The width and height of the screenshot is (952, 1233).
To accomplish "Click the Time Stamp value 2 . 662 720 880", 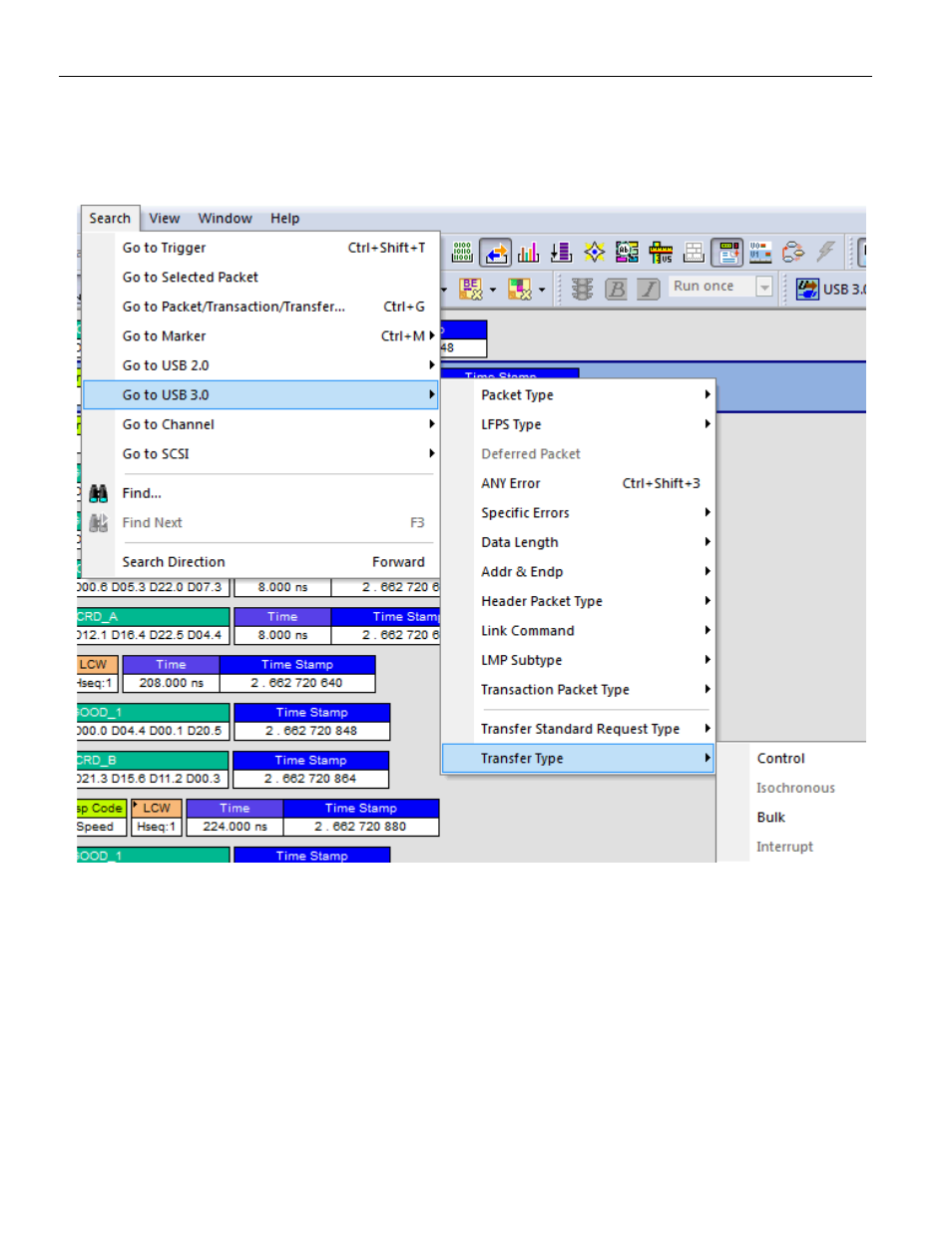I will [360, 827].
